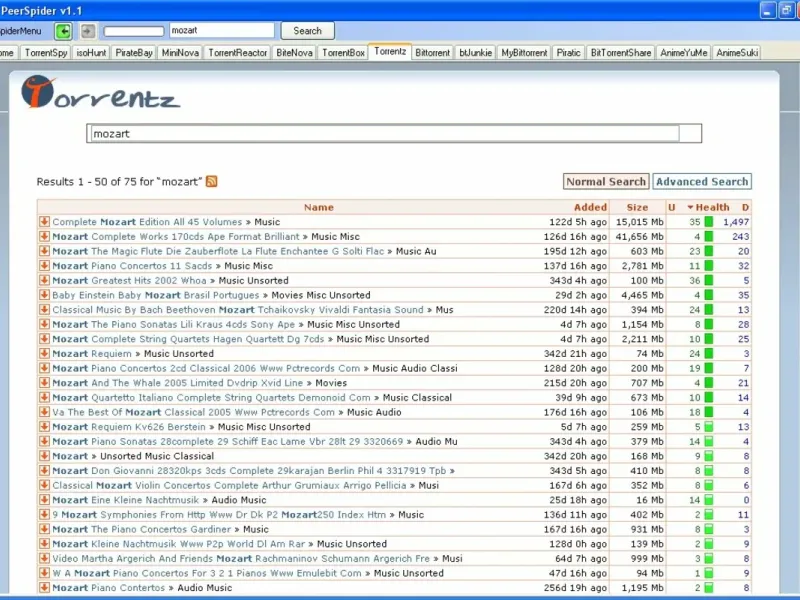800x600 pixels.
Task: Download icon for Mozart The Piano Sonatas Lili Kraus
Action: coord(44,324)
